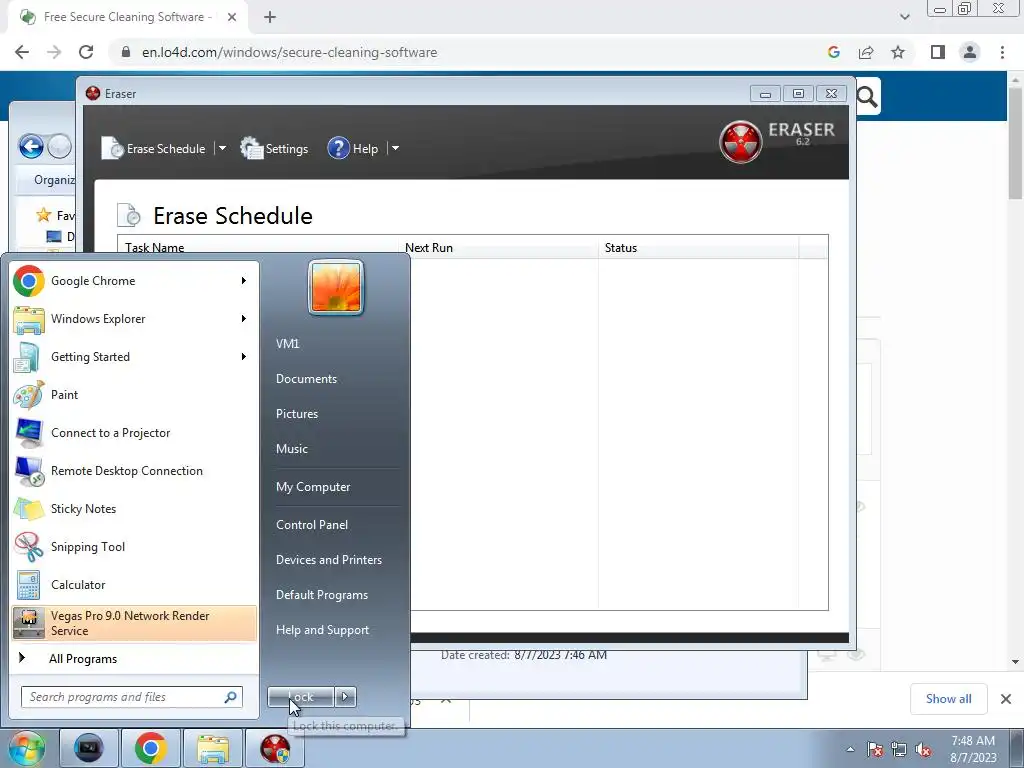The height and width of the screenshot is (768, 1024).
Task: Open Calculator from Start menu
Action: tap(134, 584)
